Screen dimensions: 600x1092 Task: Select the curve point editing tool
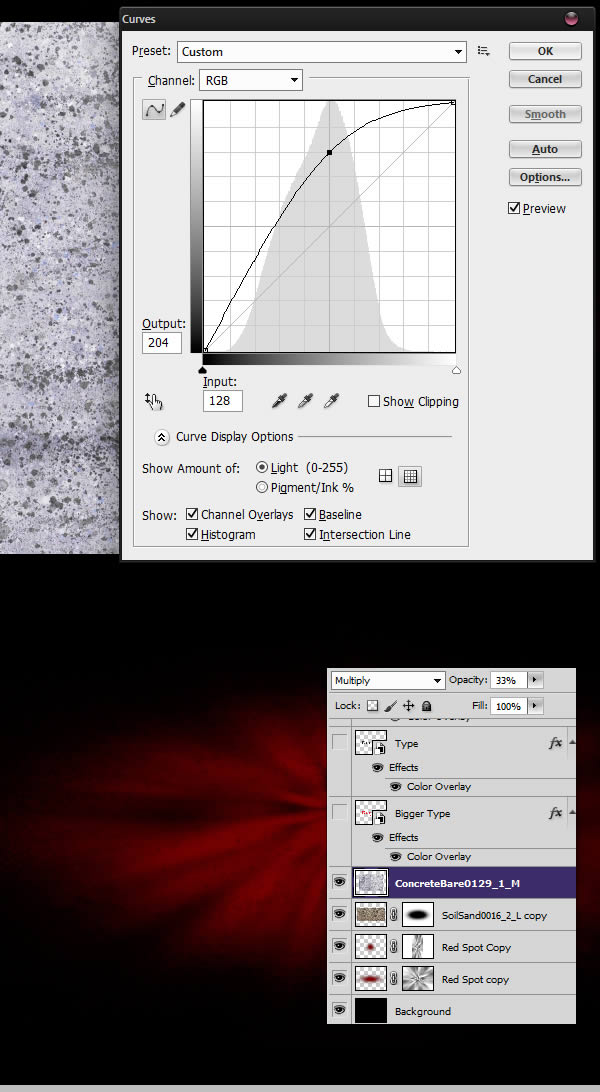(x=154, y=109)
